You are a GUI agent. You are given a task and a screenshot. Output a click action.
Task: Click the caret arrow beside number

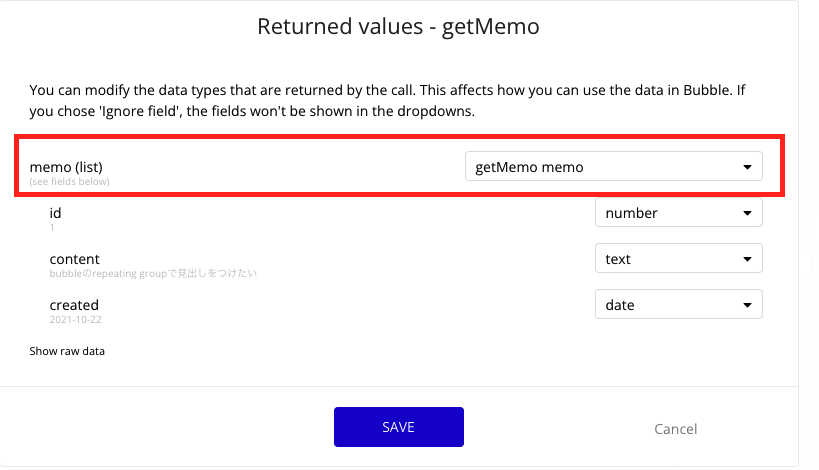point(747,213)
